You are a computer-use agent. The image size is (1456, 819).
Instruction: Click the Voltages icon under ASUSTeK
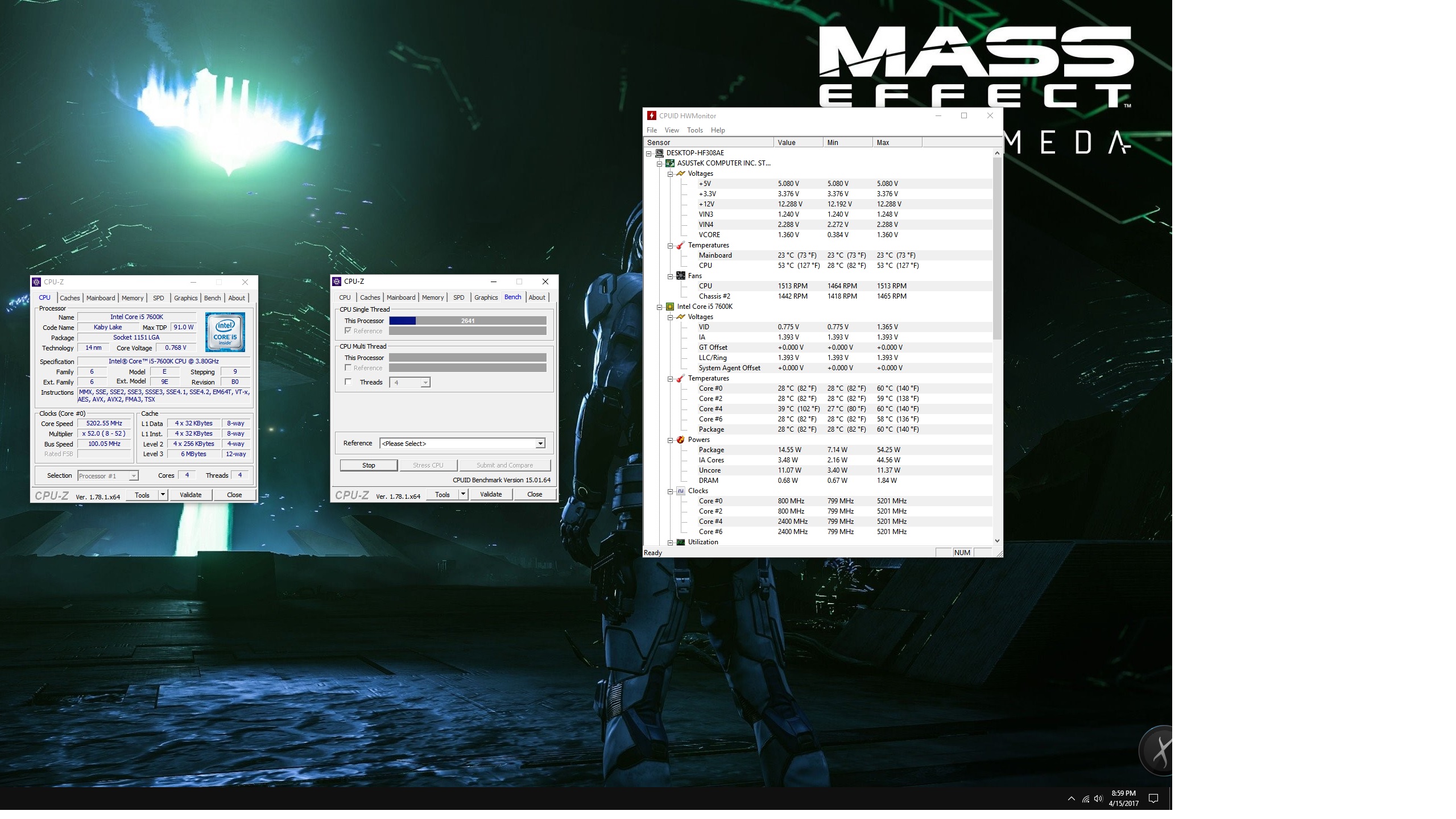click(681, 173)
